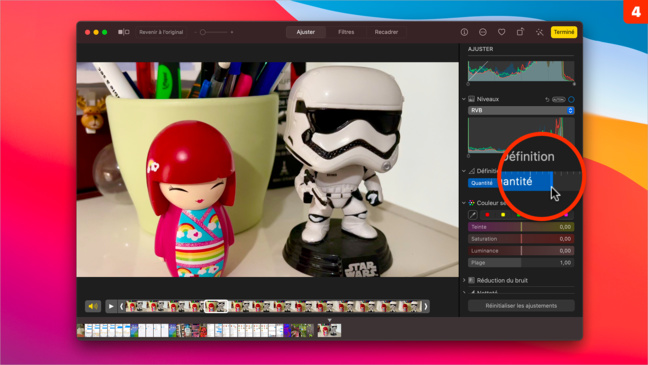Screen dimensions: 648x365
Task: Open the Recadrer tab
Action: pyautogui.click(x=386, y=32)
